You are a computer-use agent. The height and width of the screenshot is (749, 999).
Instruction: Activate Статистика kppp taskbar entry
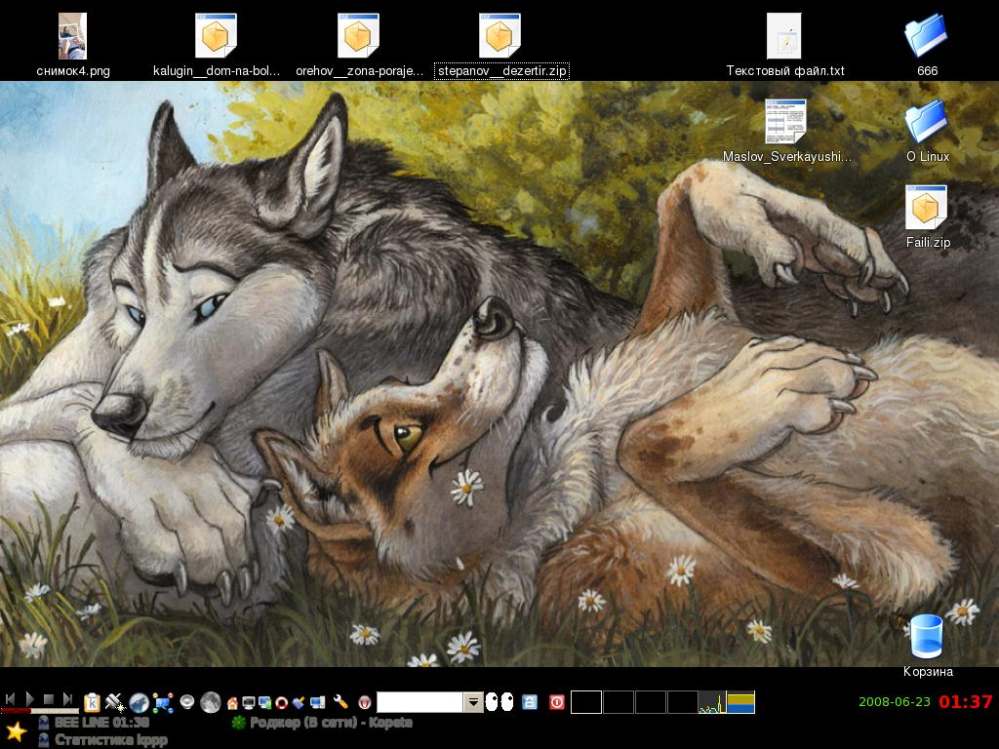pyautogui.click(x=103, y=739)
